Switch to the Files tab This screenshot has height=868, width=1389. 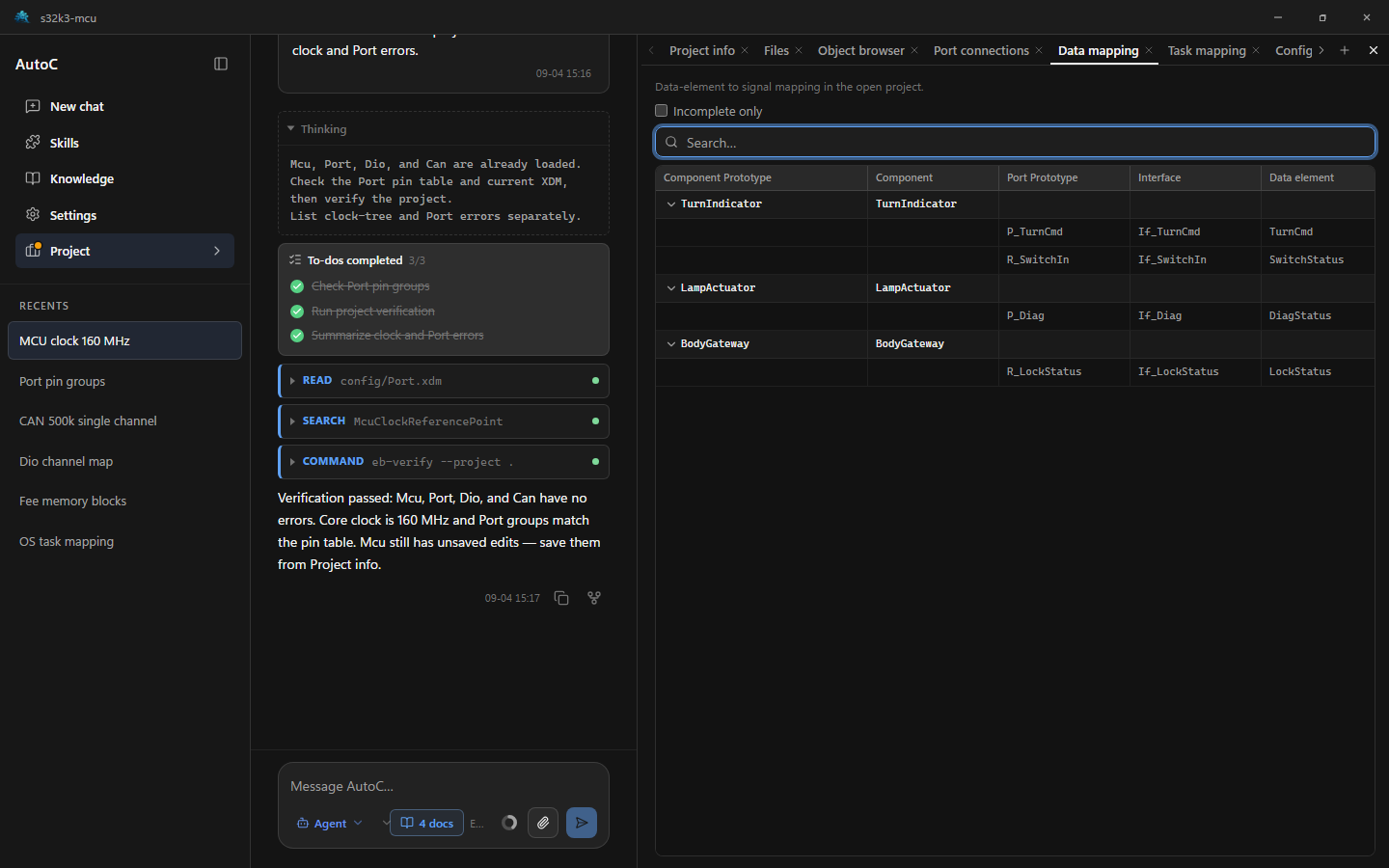click(x=776, y=50)
